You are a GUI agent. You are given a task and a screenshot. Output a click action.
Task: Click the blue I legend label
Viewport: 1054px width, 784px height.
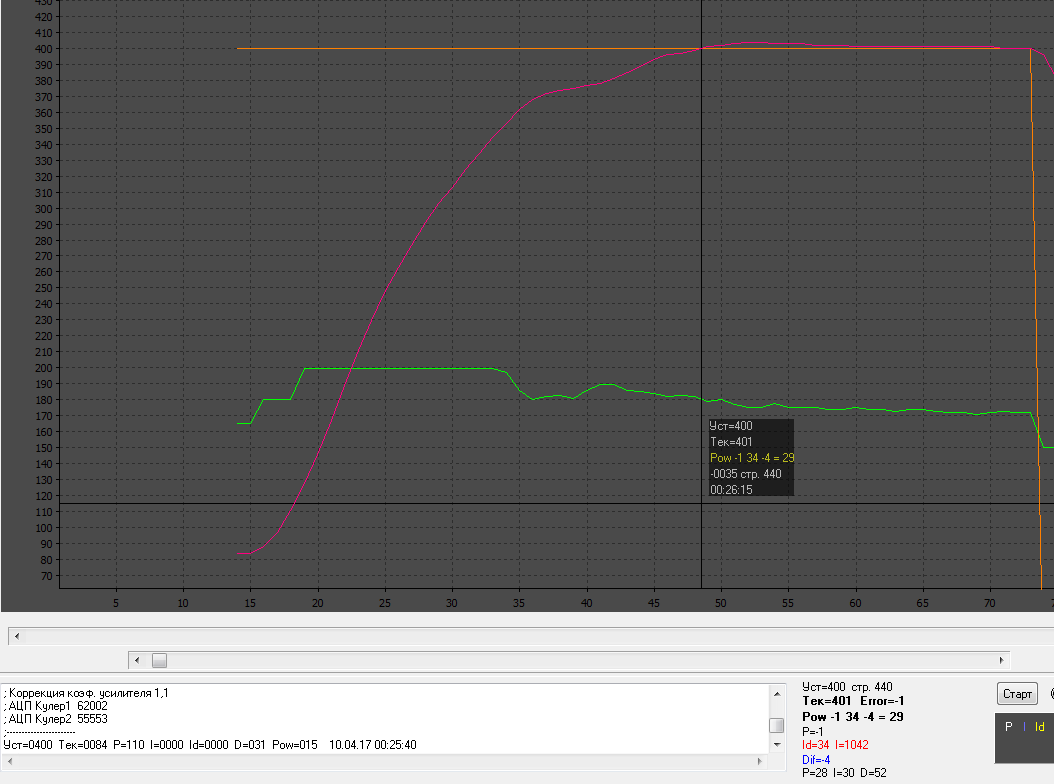(1024, 727)
